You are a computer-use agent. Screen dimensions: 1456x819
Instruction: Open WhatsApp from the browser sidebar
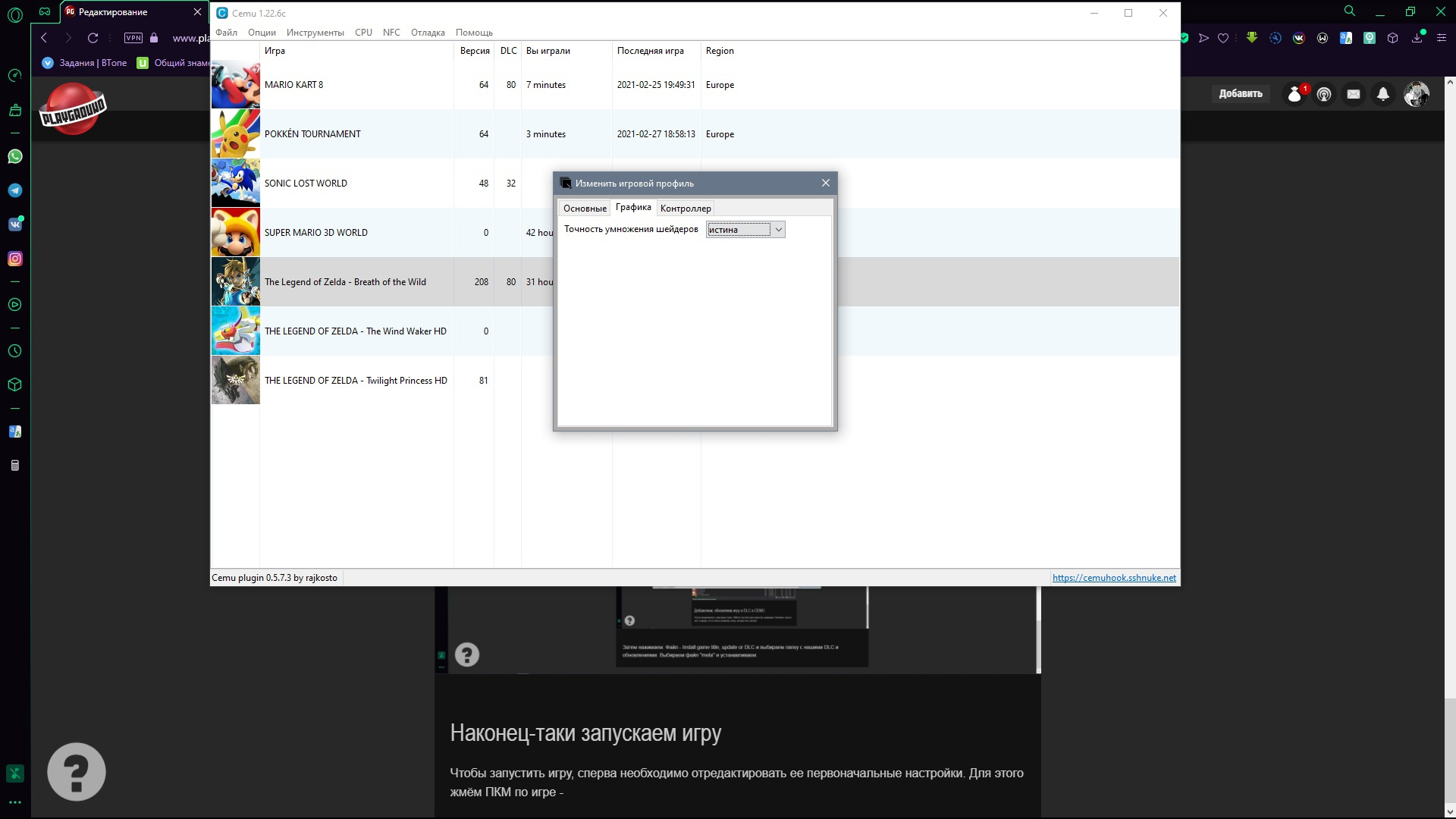14,156
